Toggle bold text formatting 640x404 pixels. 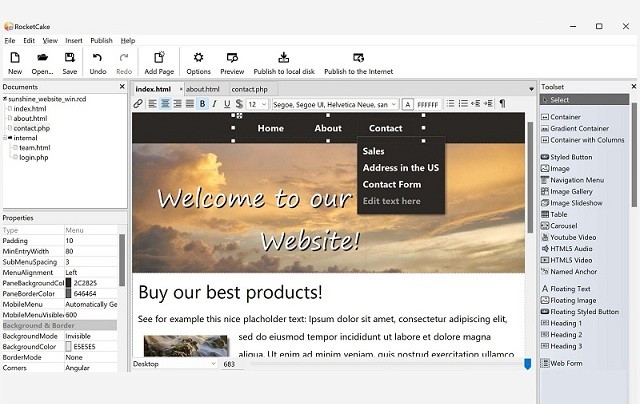202,104
